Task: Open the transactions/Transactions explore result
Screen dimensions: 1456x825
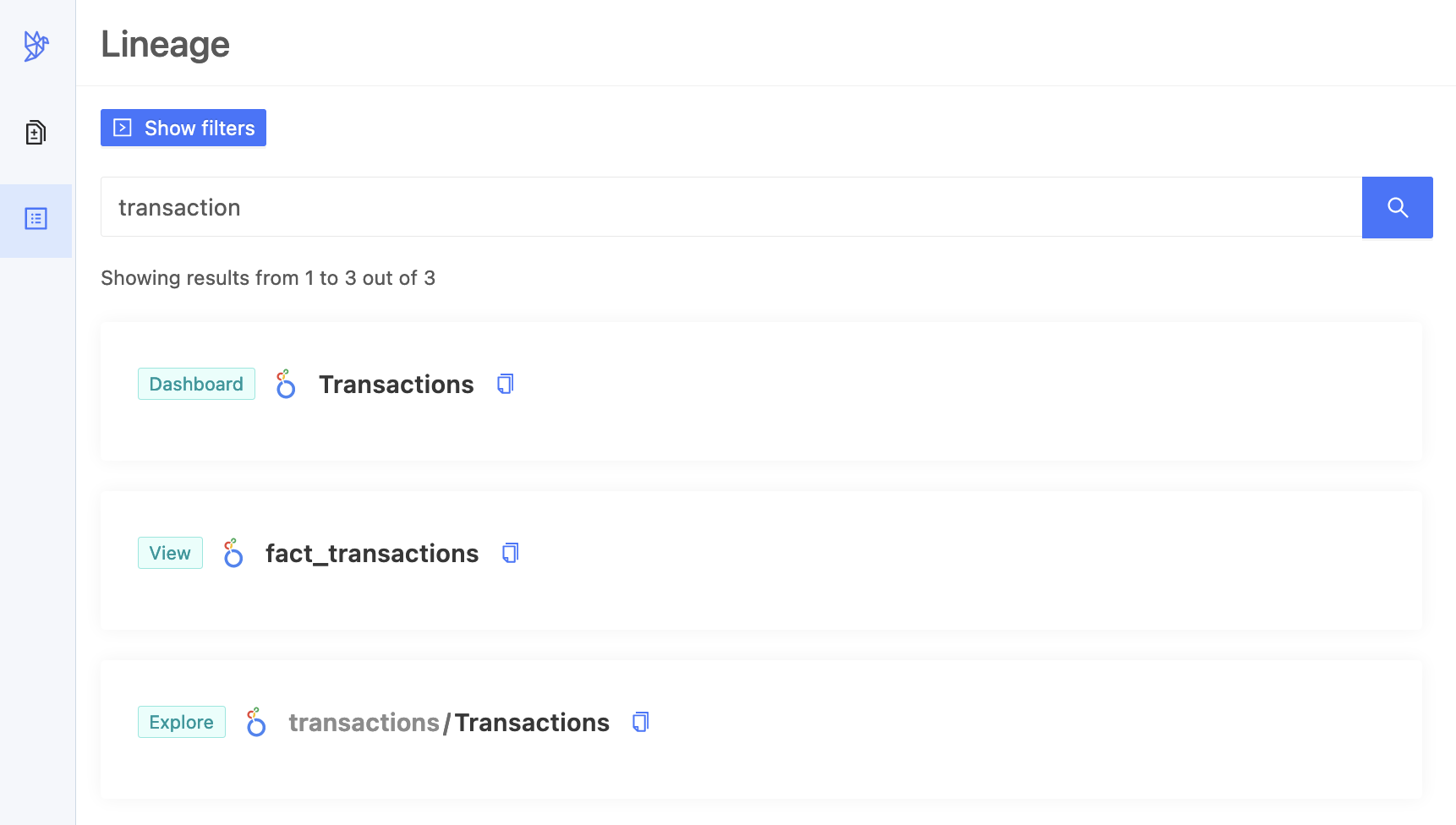Action: pyautogui.click(x=449, y=723)
